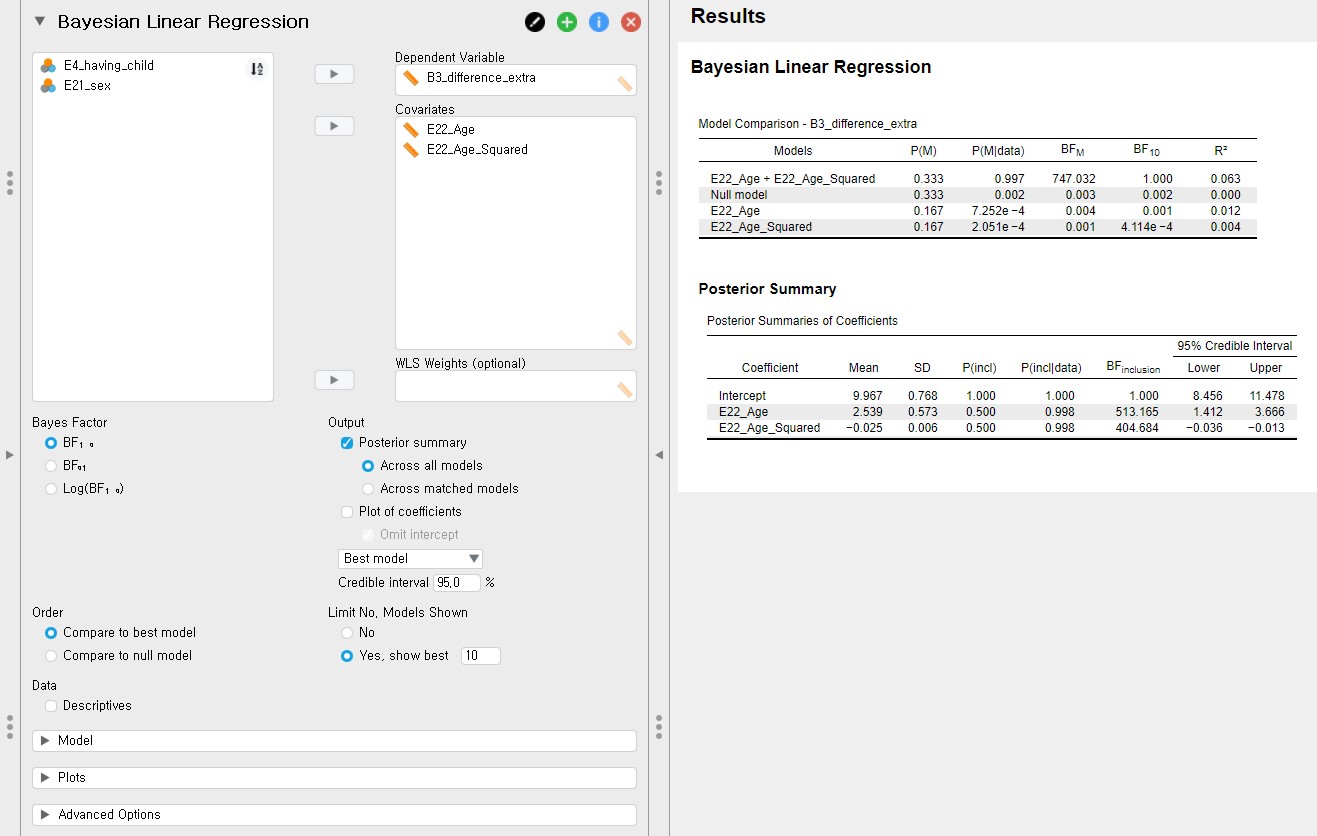Image resolution: width=1317 pixels, height=836 pixels.
Task: Click arrow button to assign Dependent Variable
Action: 334,74
